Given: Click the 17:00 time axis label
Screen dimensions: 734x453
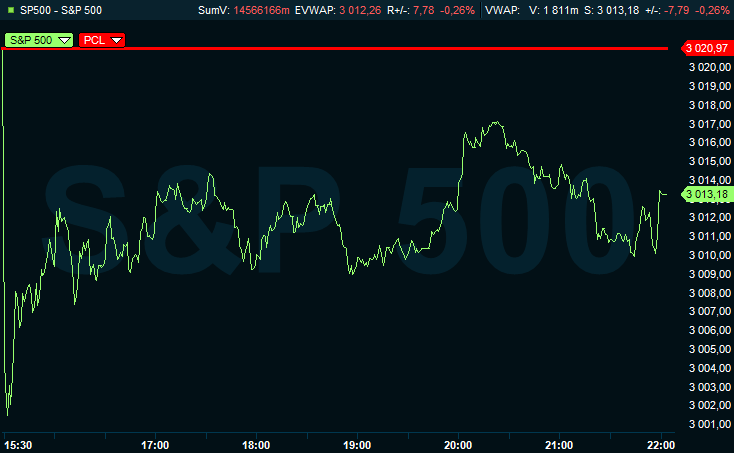Looking at the screenshot, I should pos(155,445).
